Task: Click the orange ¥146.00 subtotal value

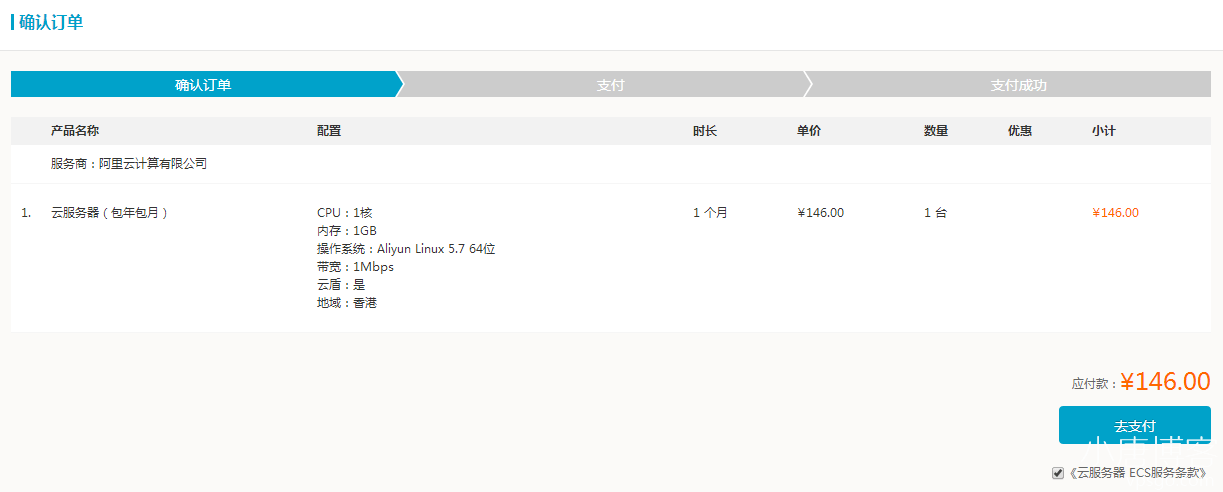Action: tap(1115, 213)
